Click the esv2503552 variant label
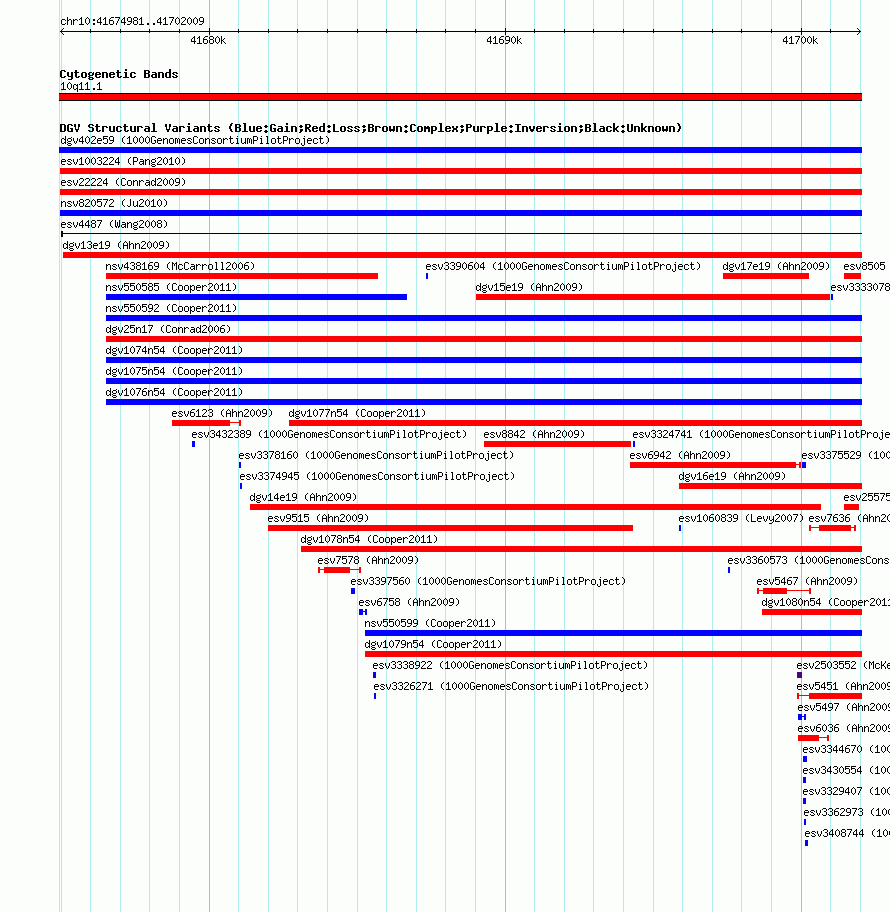The image size is (890, 912). click(843, 664)
